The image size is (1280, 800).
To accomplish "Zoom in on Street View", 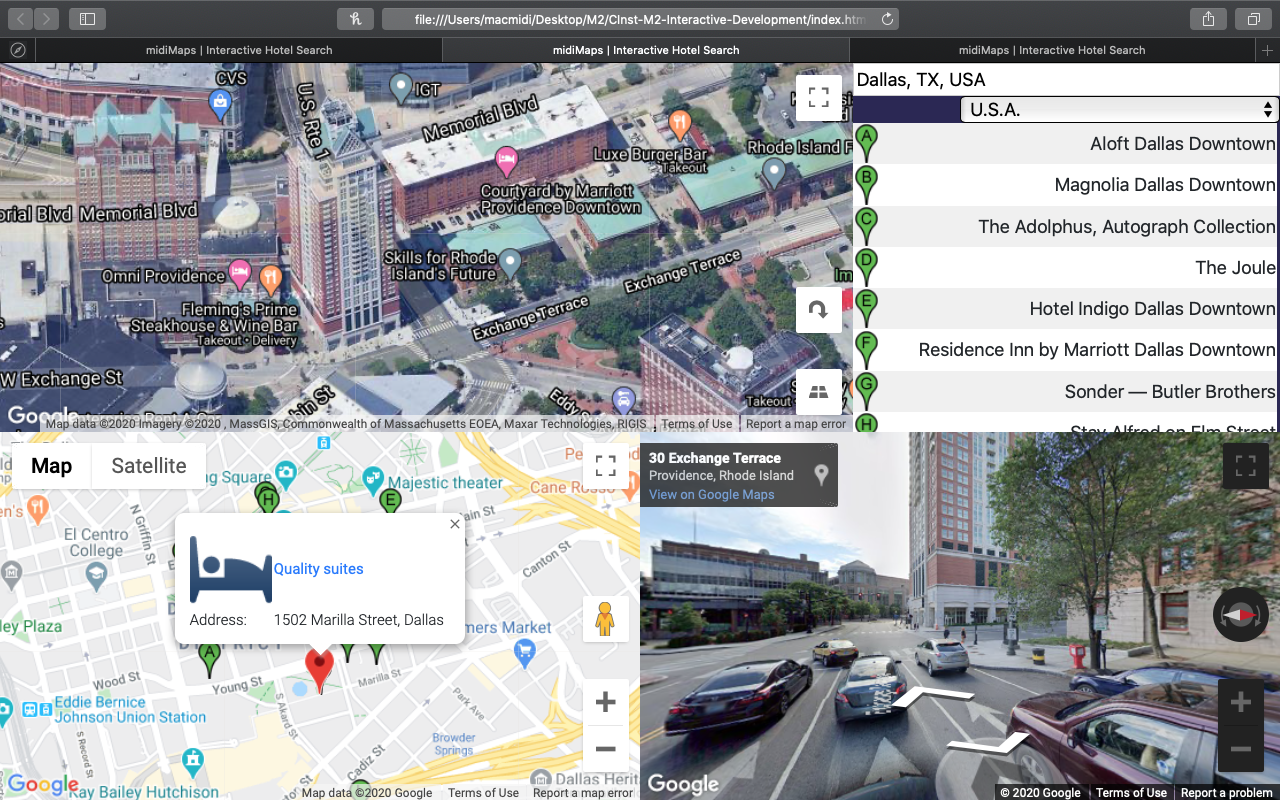I will tap(1240, 703).
